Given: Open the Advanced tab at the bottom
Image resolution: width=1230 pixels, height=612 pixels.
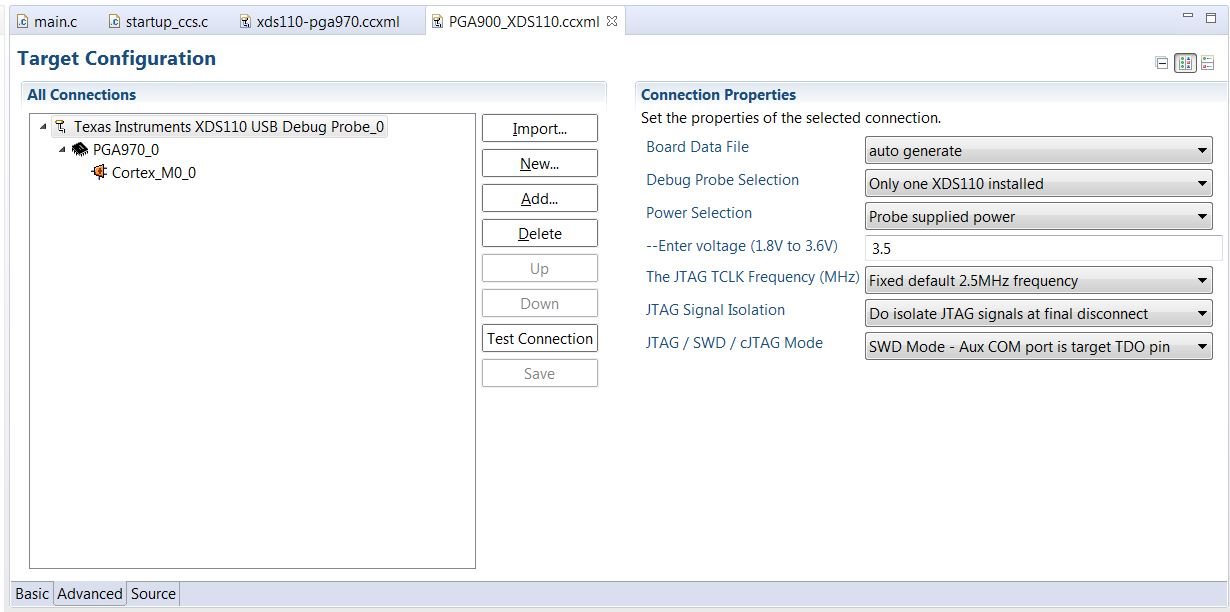Looking at the screenshot, I should pos(89,594).
